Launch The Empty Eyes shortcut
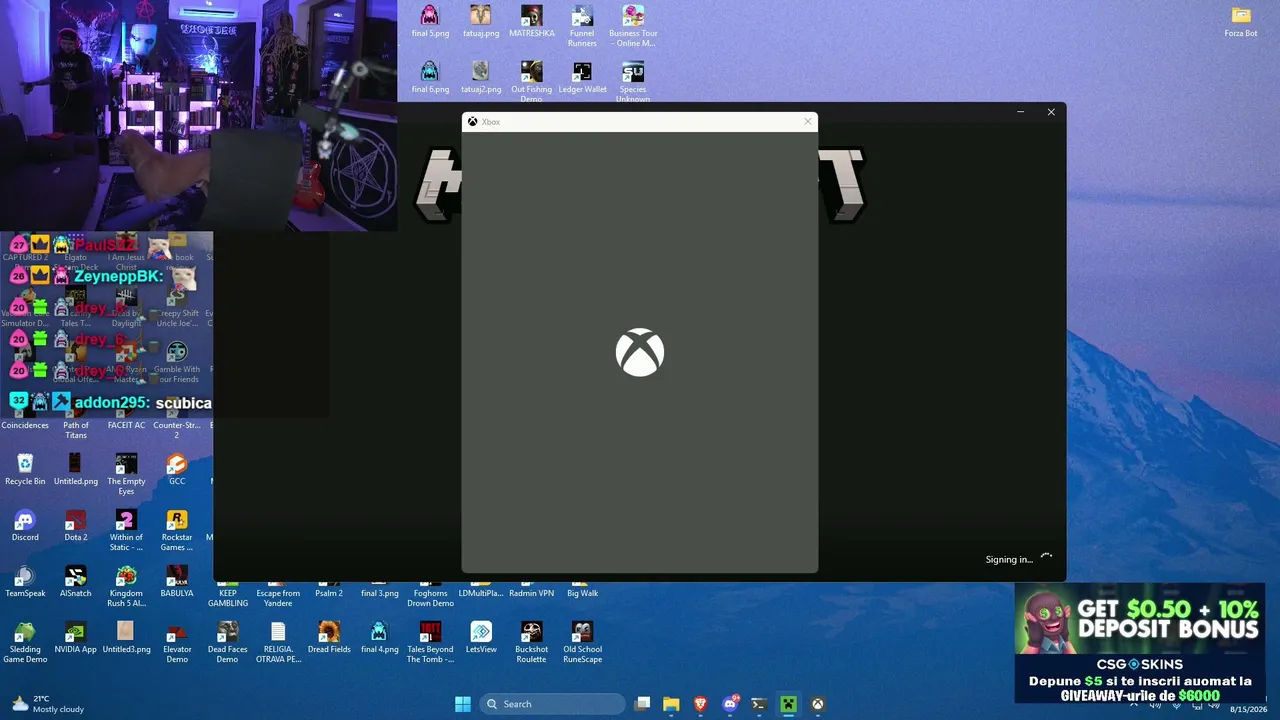Image resolution: width=1280 pixels, height=720 pixels. point(126,474)
